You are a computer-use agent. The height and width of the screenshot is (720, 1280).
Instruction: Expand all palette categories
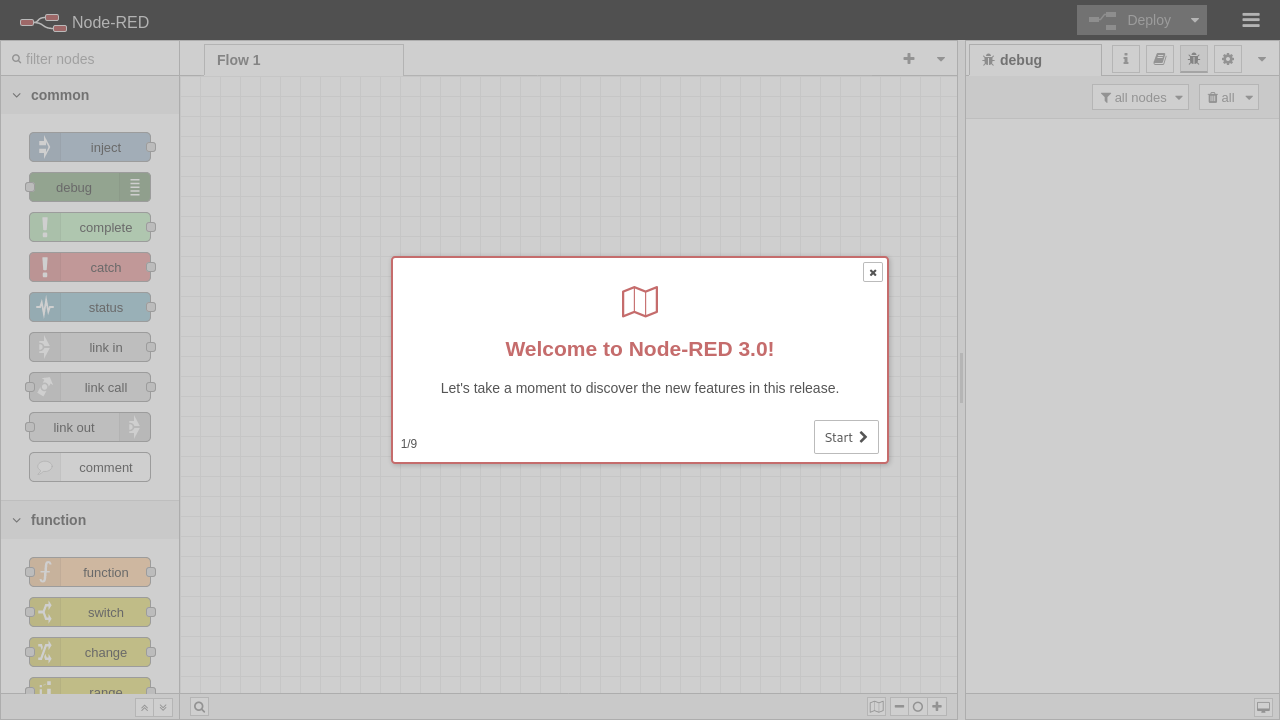click(163, 707)
